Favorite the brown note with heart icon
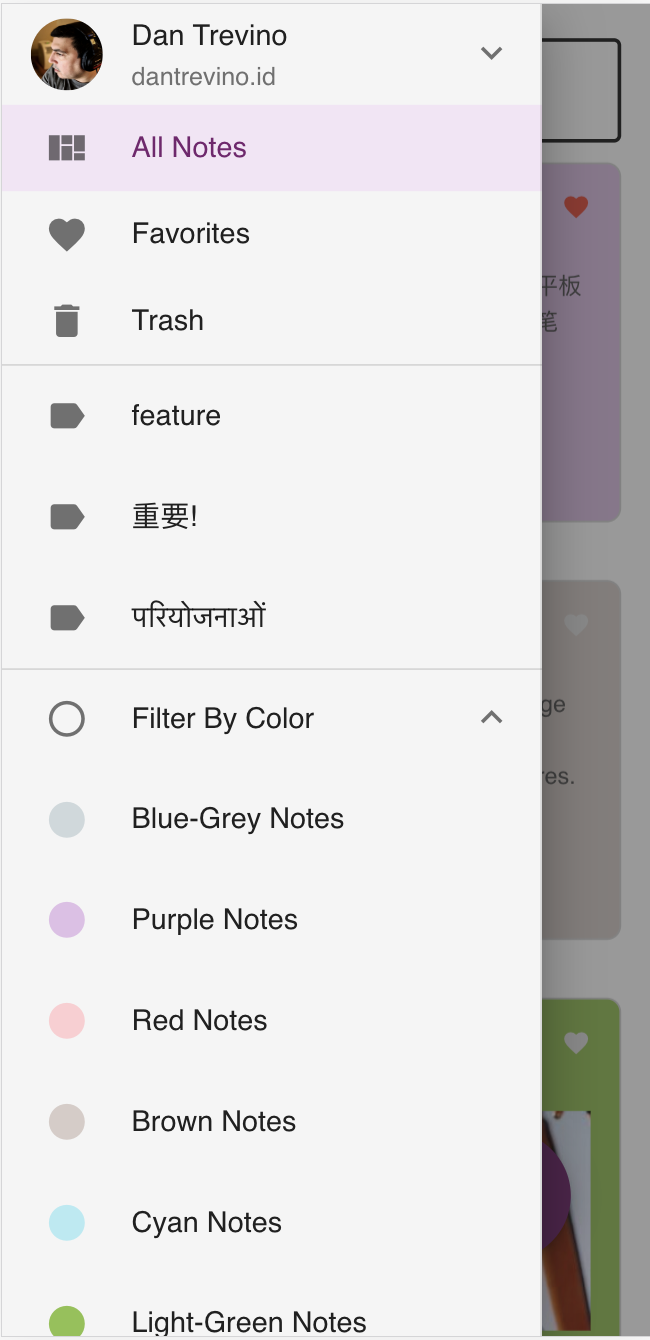Image resolution: width=650 pixels, height=1340 pixels. click(576, 625)
